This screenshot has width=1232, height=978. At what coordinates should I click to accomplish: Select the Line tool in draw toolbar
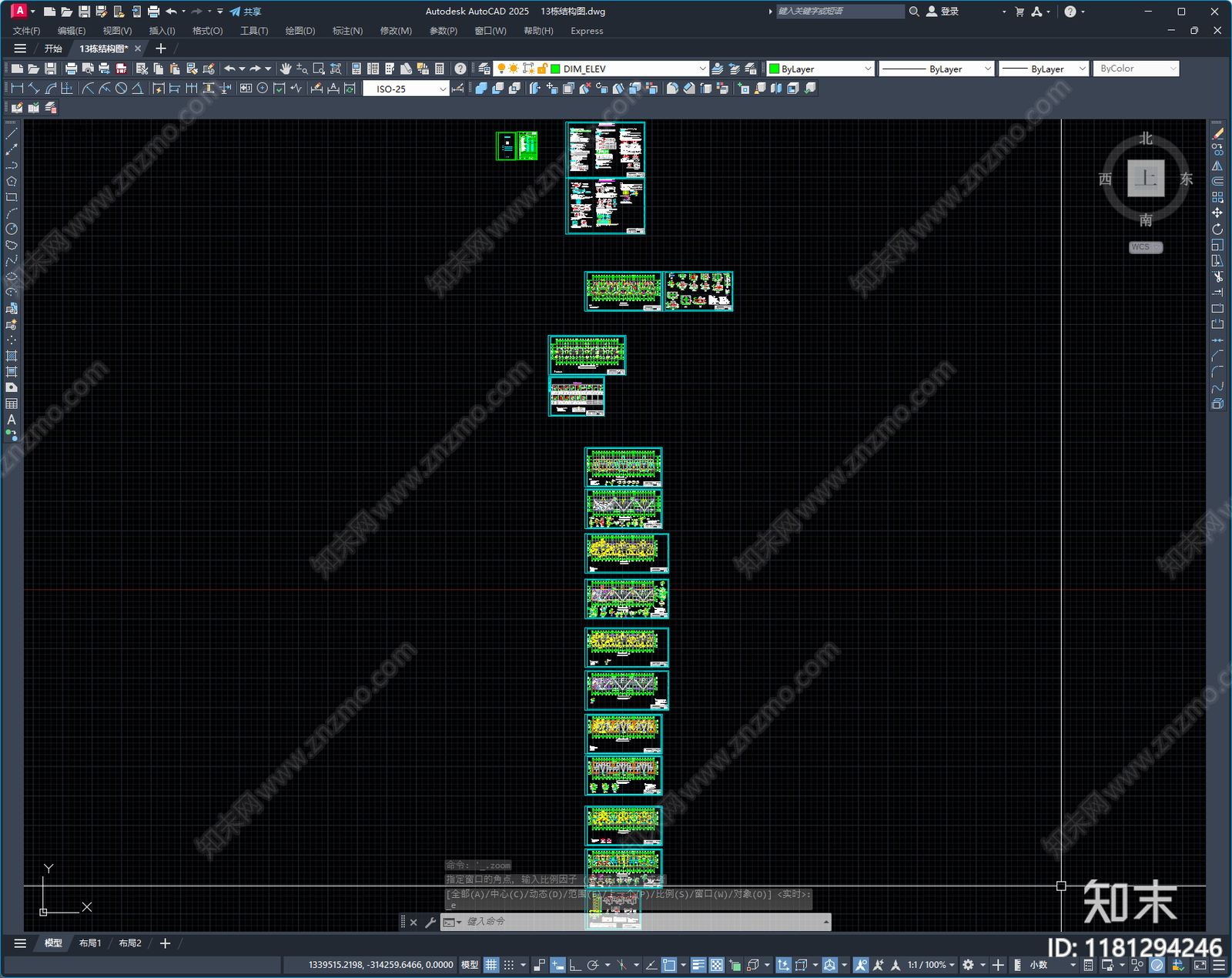tap(12, 134)
